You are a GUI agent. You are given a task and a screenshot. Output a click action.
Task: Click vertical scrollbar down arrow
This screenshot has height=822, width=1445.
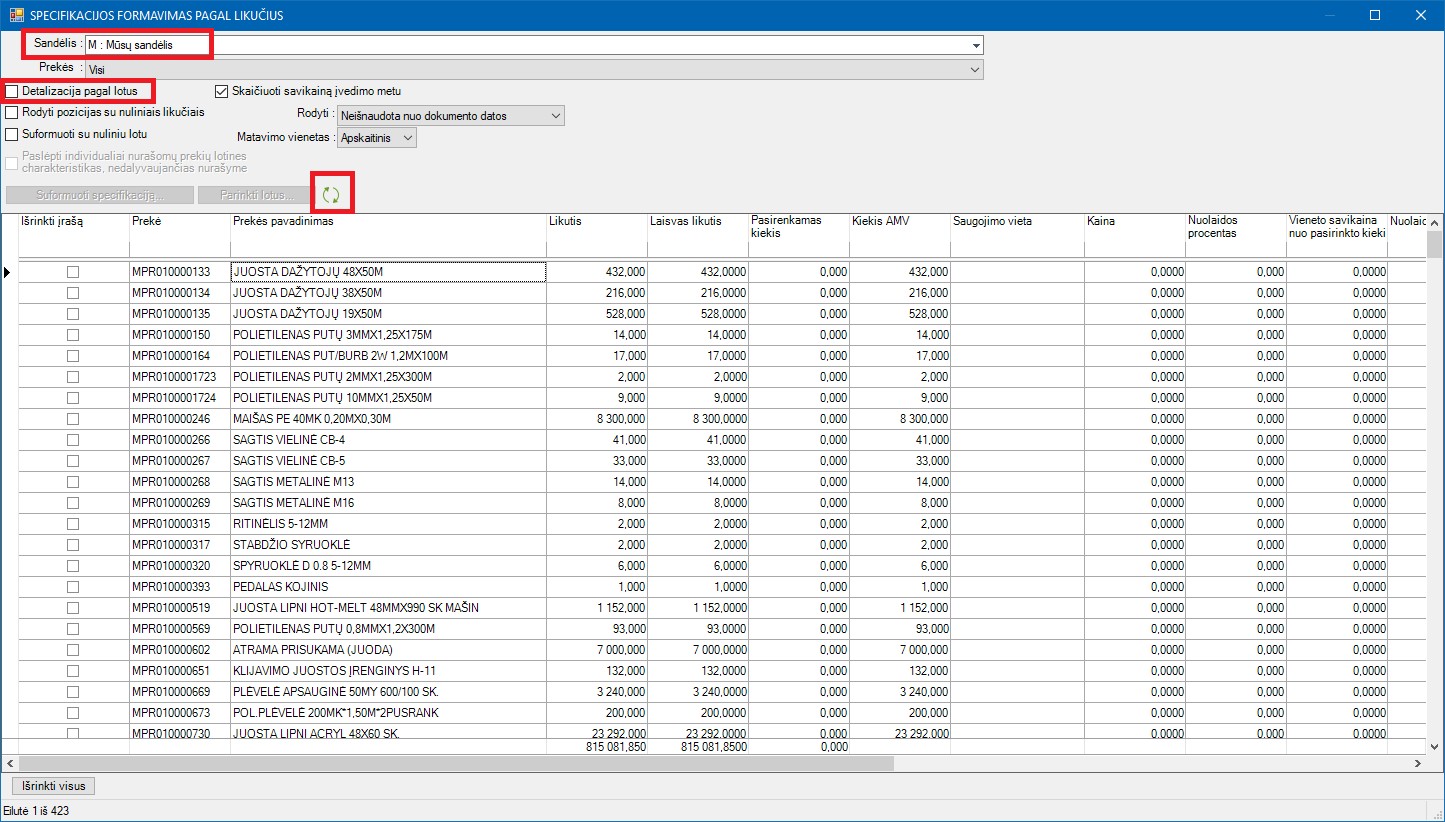(1435, 746)
